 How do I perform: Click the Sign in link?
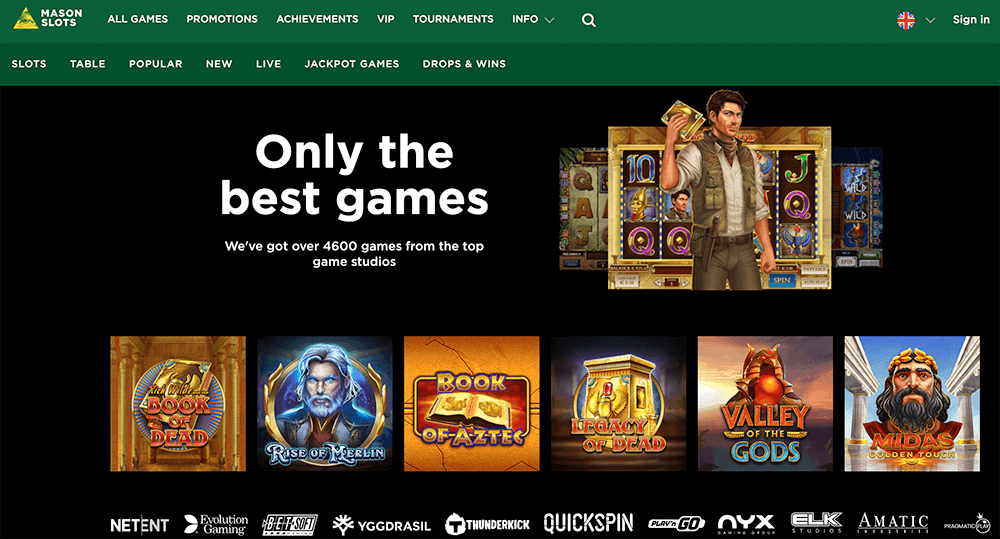[971, 20]
